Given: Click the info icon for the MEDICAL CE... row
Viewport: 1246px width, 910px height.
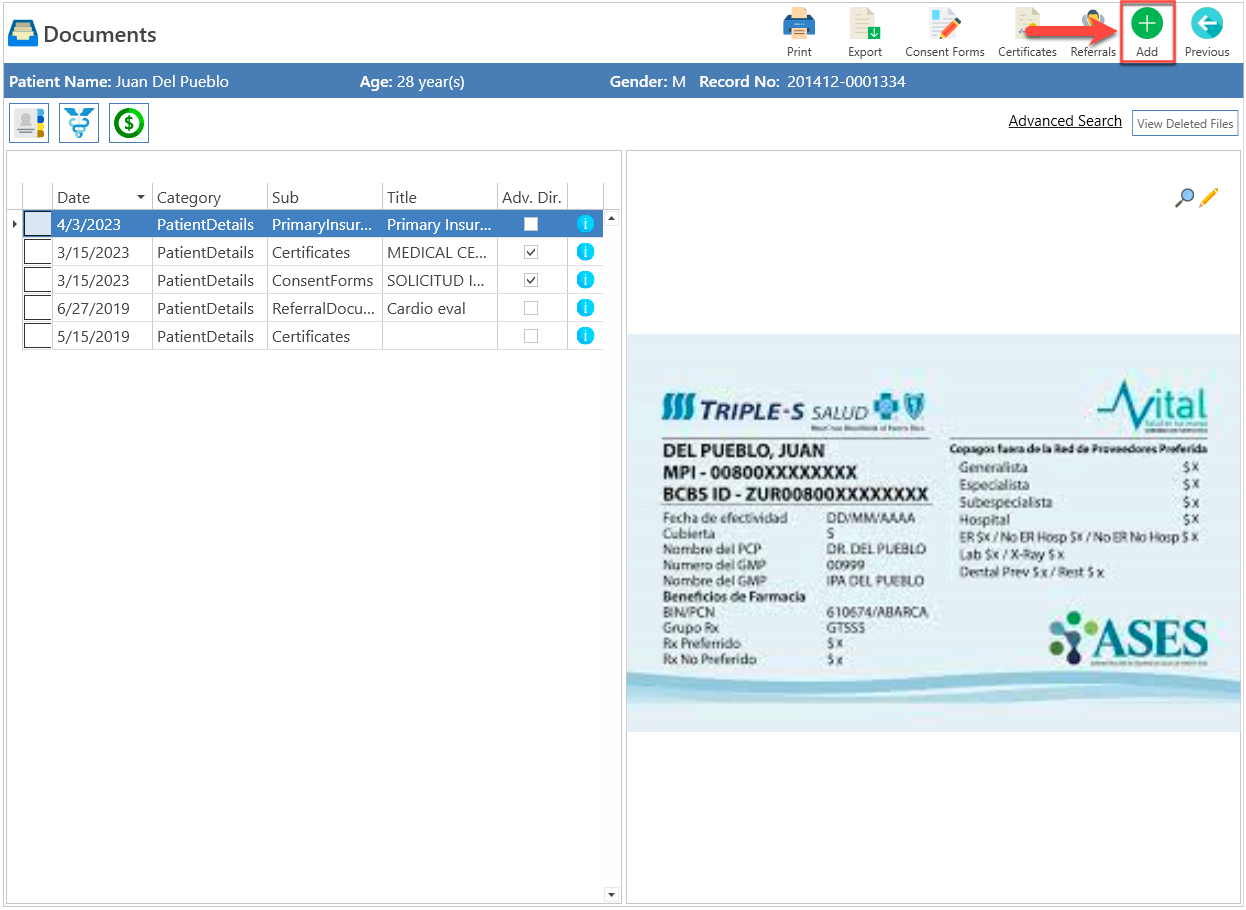Looking at the screenshot, I should [586, 252].
